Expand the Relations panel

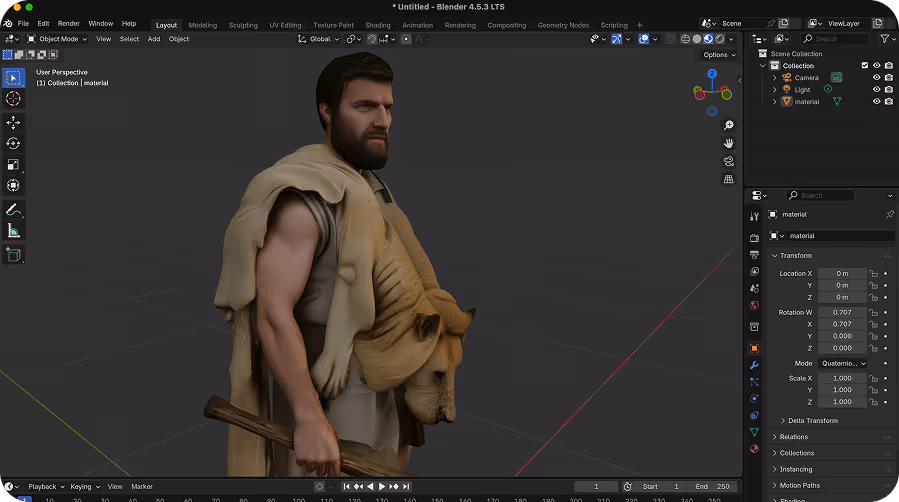775,437
